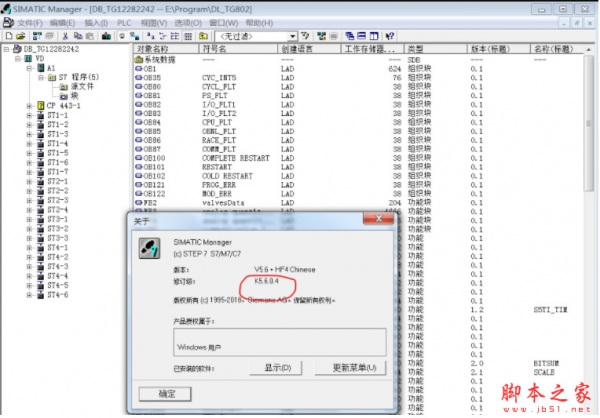The height and width of the screenshot is (418, 600).
Task: Click the Filter edit icon beside the filter box
Action: [x=305, y=36]
